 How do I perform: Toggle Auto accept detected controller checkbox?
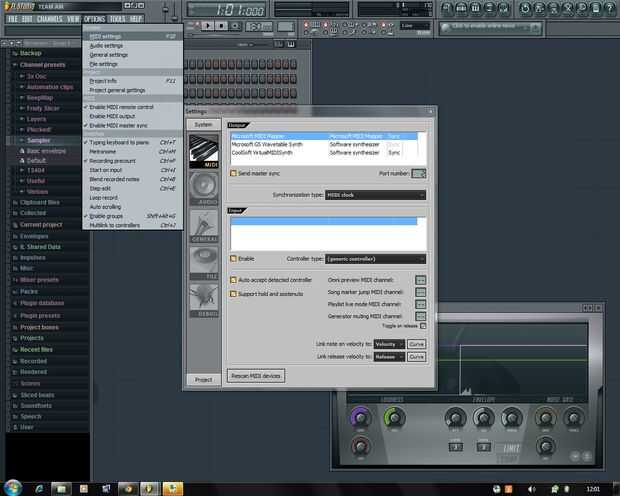[233, 280]
